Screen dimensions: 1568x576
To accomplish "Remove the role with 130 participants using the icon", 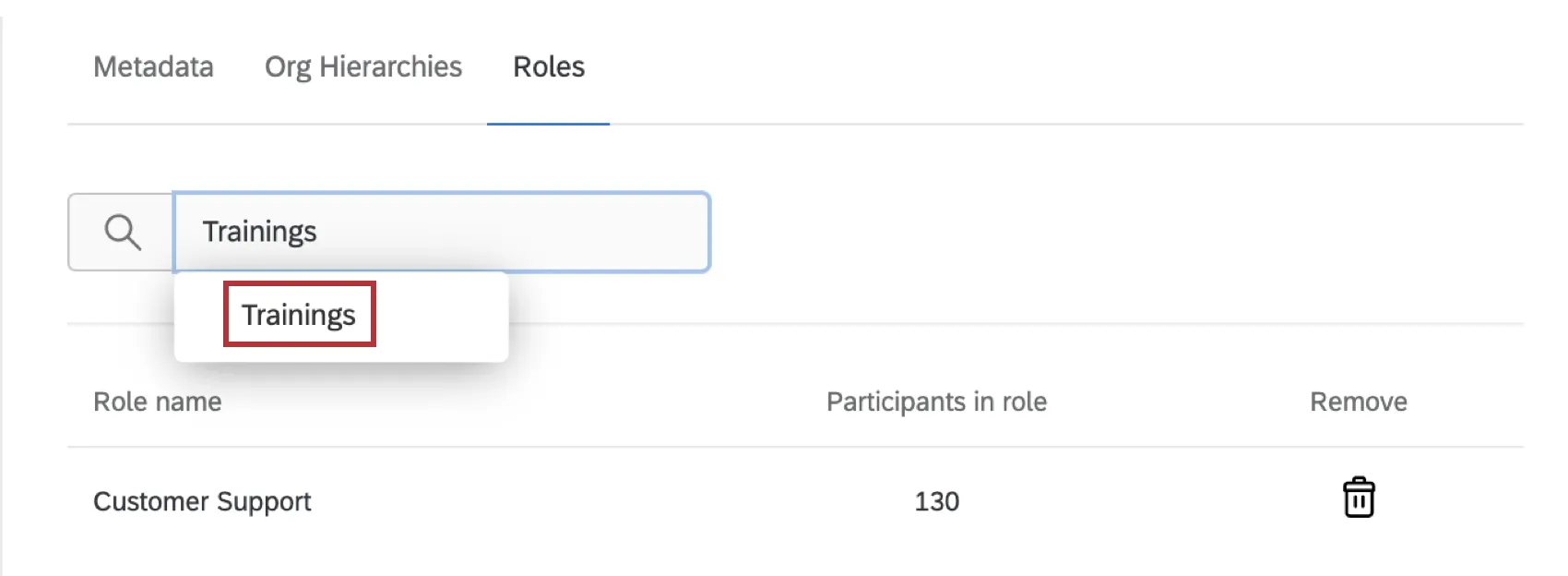I will point(1358,496).
